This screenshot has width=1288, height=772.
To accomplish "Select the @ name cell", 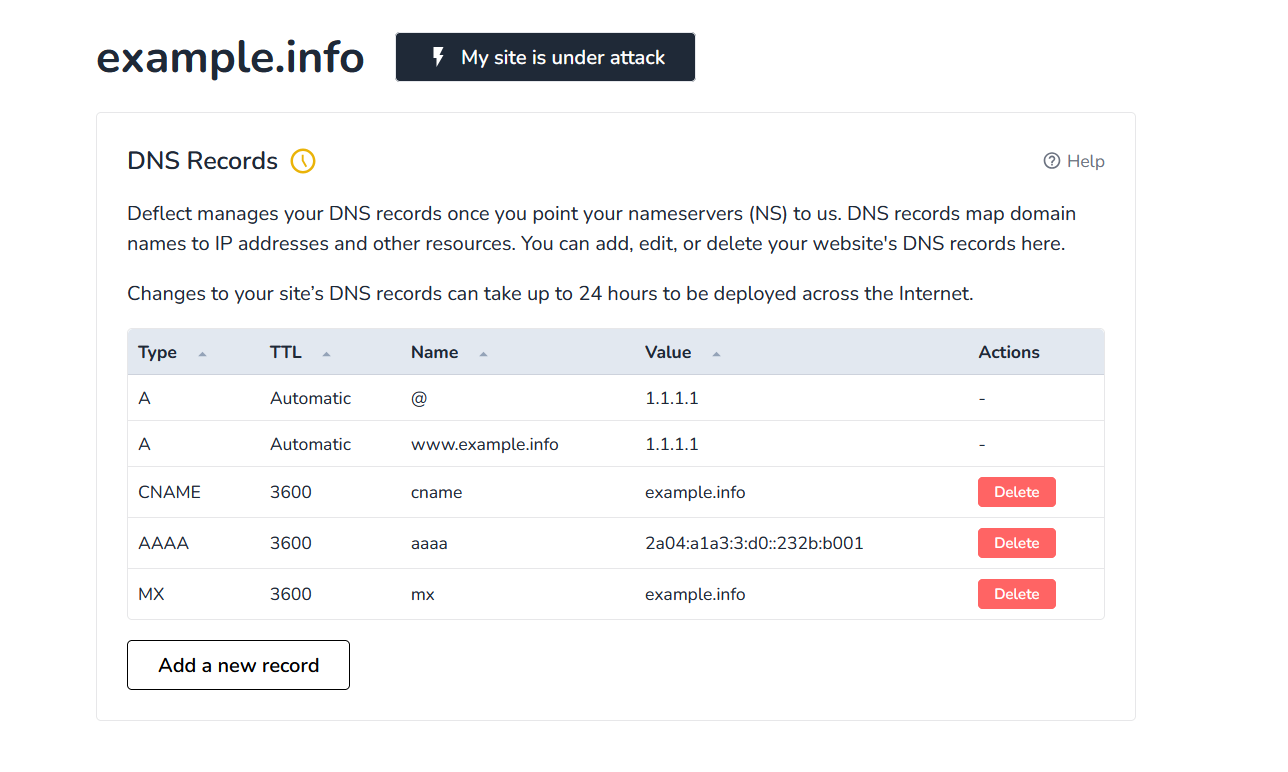I will [419, 398].
